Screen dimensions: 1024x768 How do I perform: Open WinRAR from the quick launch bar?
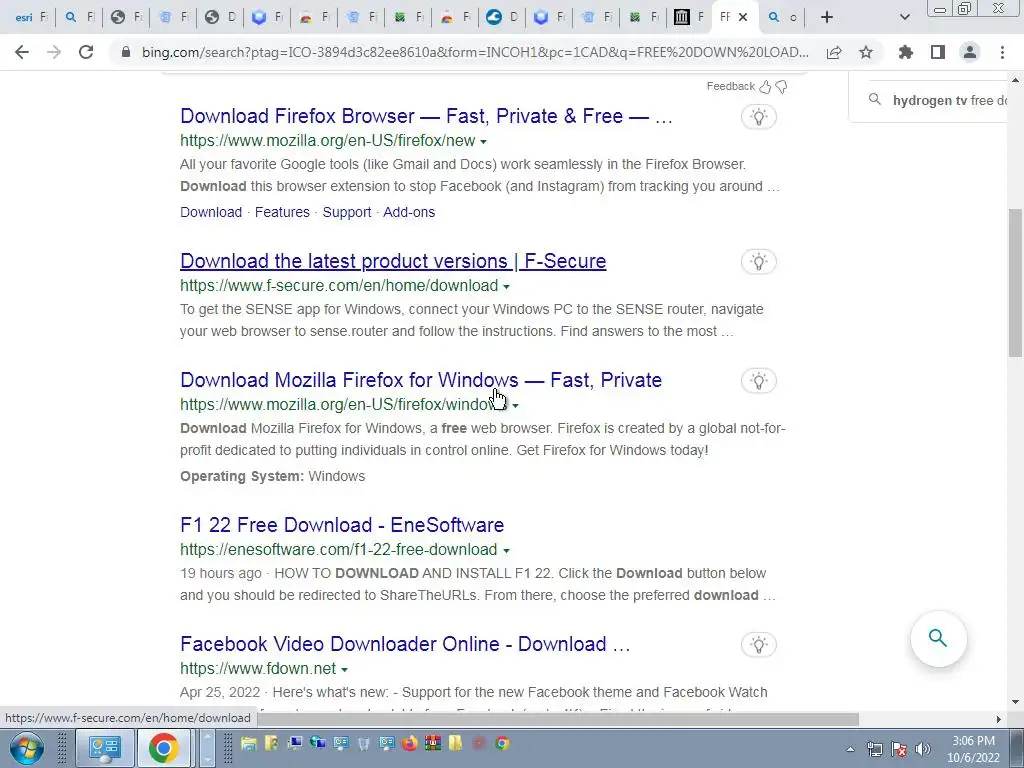click(432, 743)
